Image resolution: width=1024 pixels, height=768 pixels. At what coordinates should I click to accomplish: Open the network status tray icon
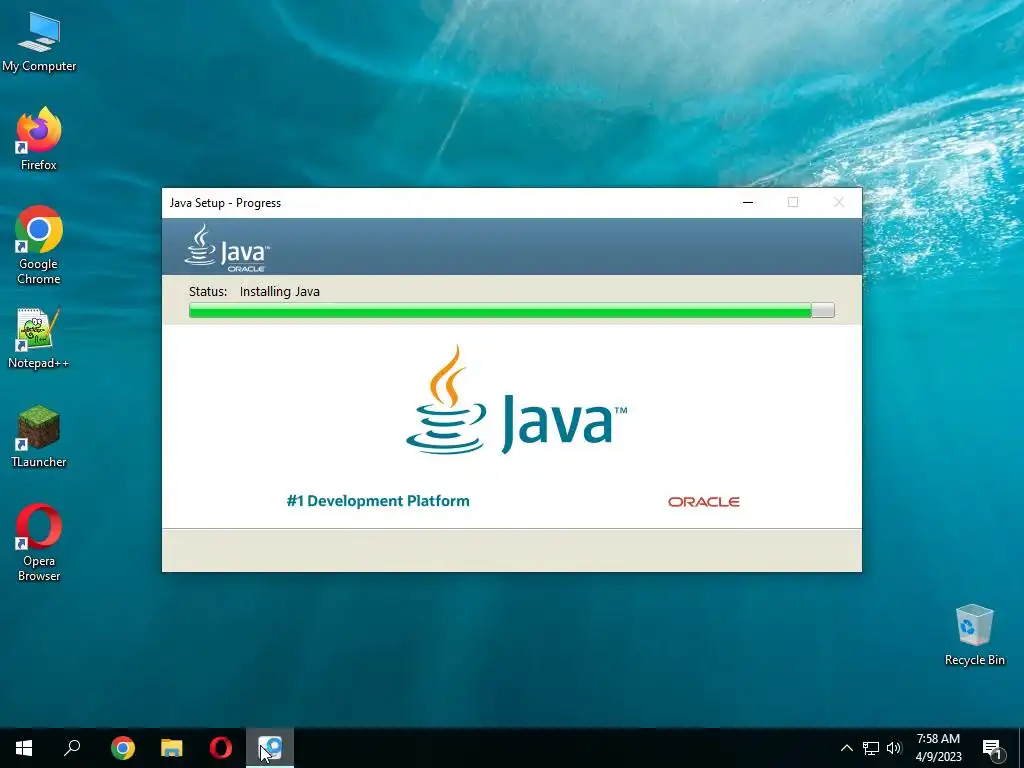tap(871, 748)
